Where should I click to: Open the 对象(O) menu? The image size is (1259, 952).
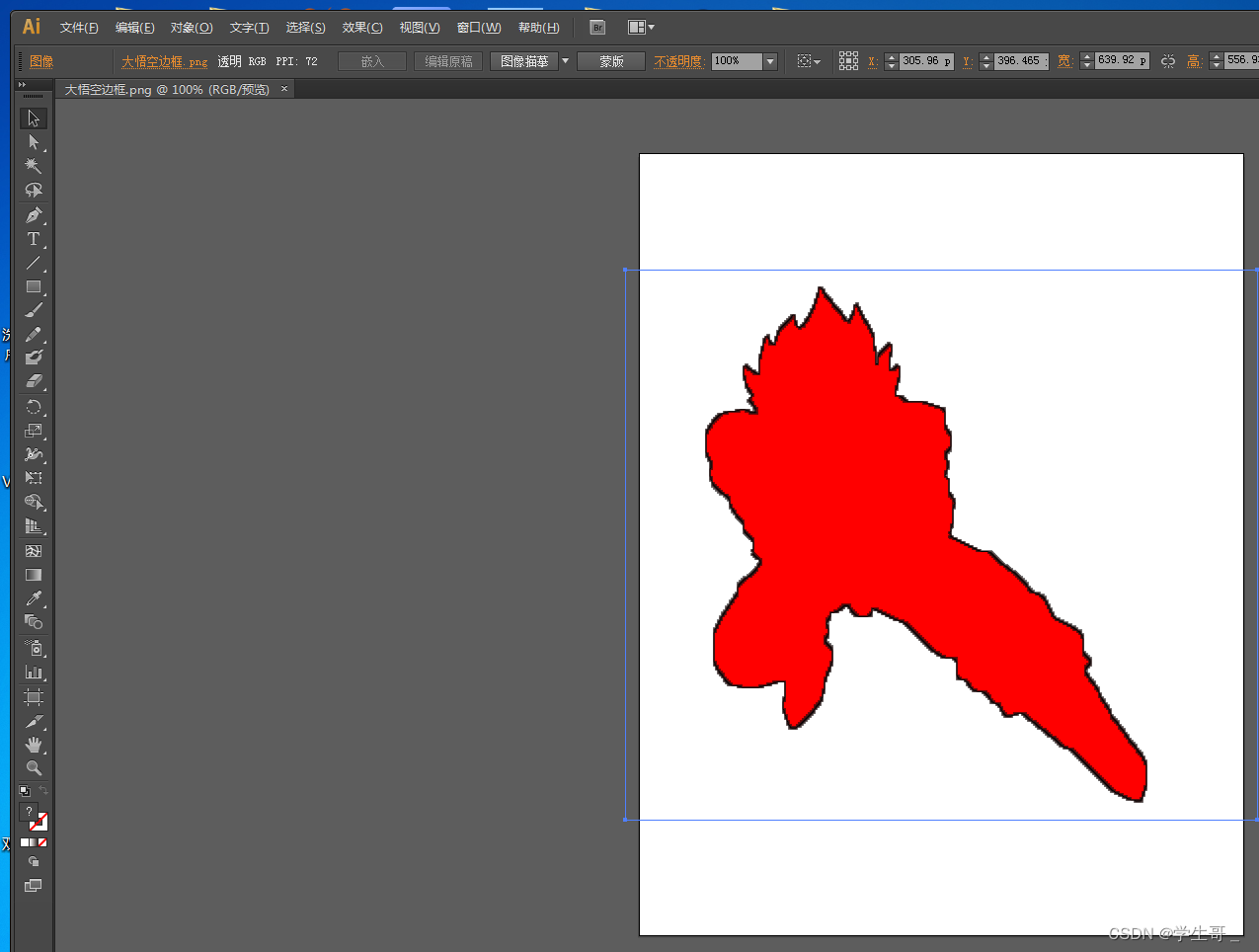point(192,28)
